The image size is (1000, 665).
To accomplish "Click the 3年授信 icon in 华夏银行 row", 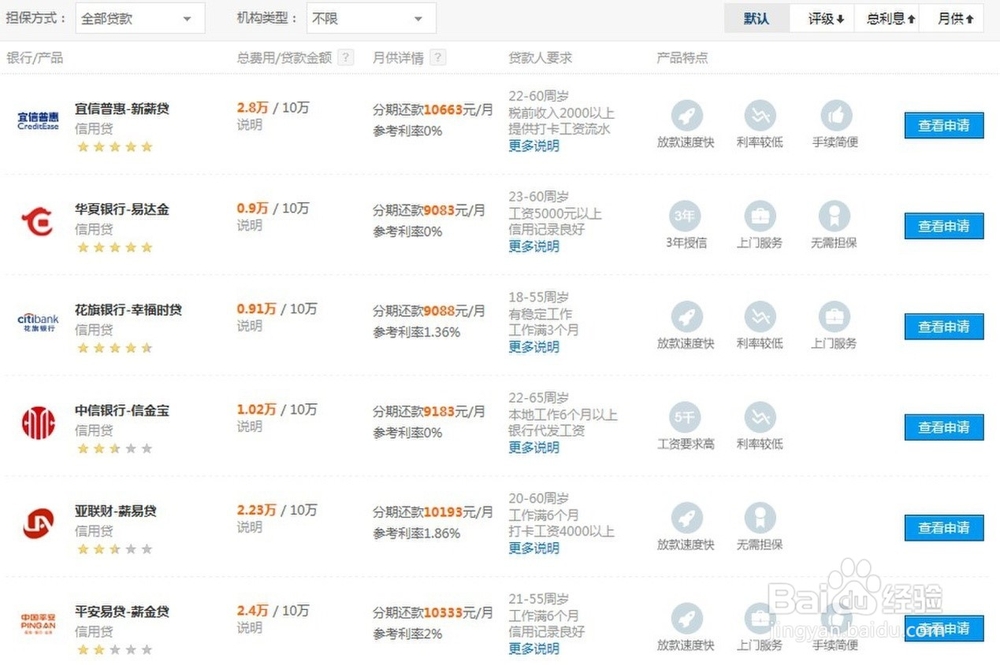I will (x=685, y=216).
